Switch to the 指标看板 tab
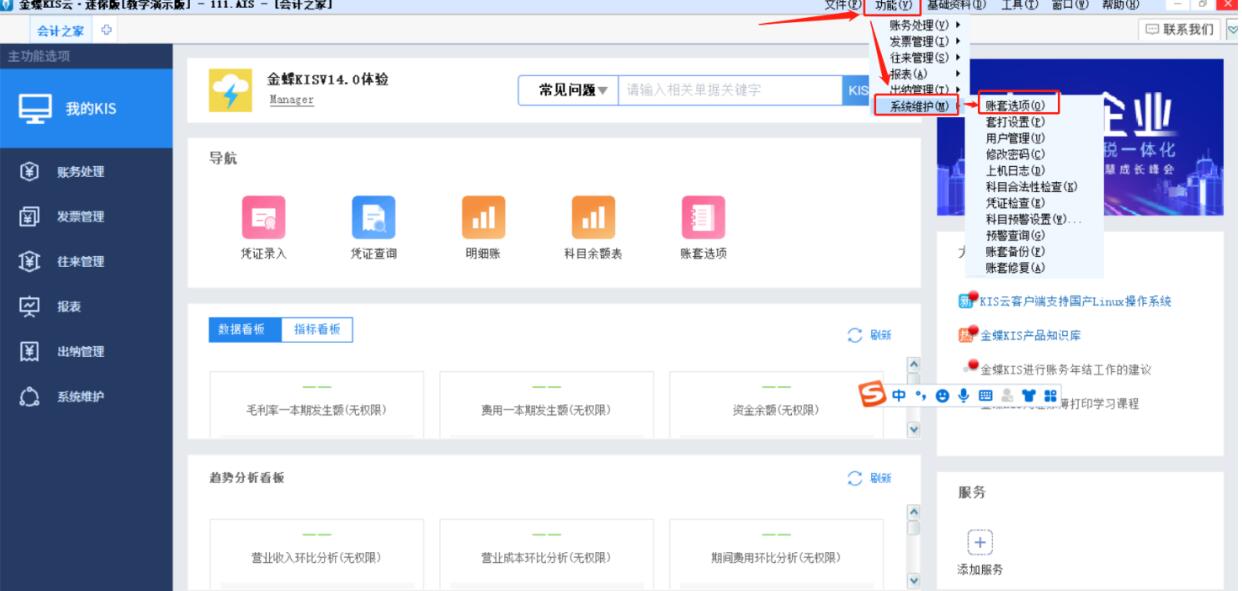1242x591 pixels. tap(317, 330)
